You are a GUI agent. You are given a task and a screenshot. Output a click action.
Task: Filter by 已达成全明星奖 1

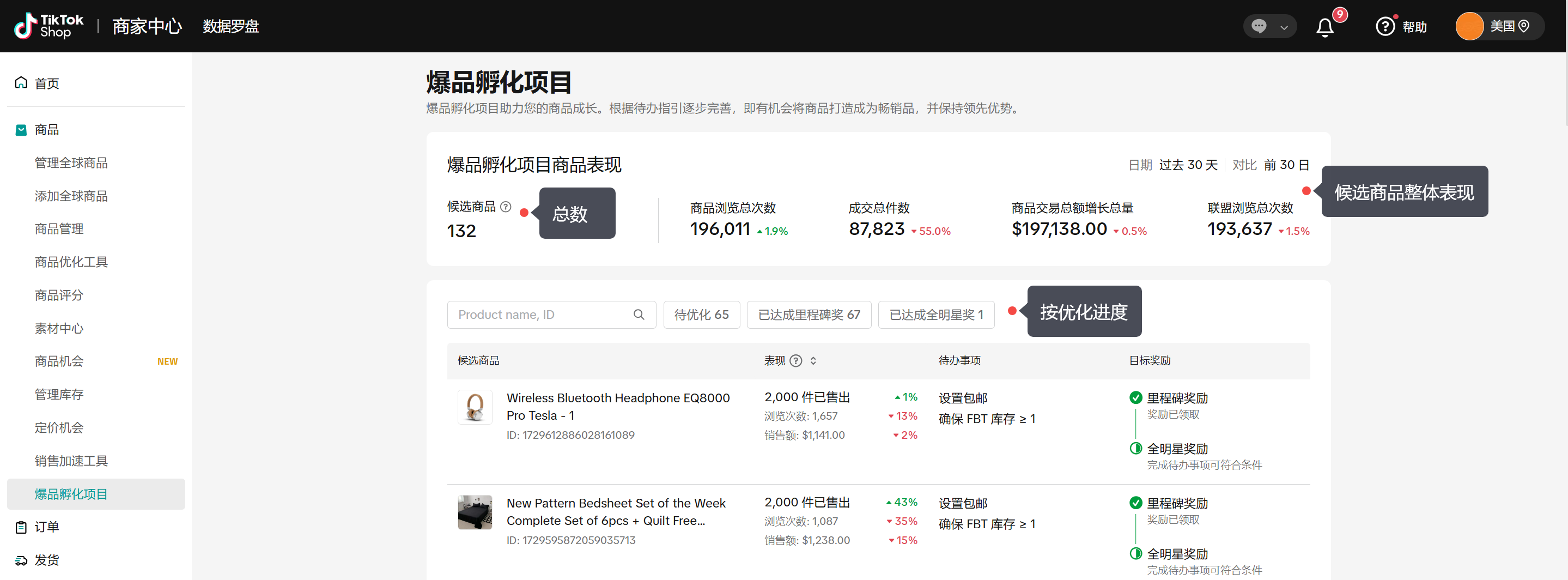tap(936, 315)
